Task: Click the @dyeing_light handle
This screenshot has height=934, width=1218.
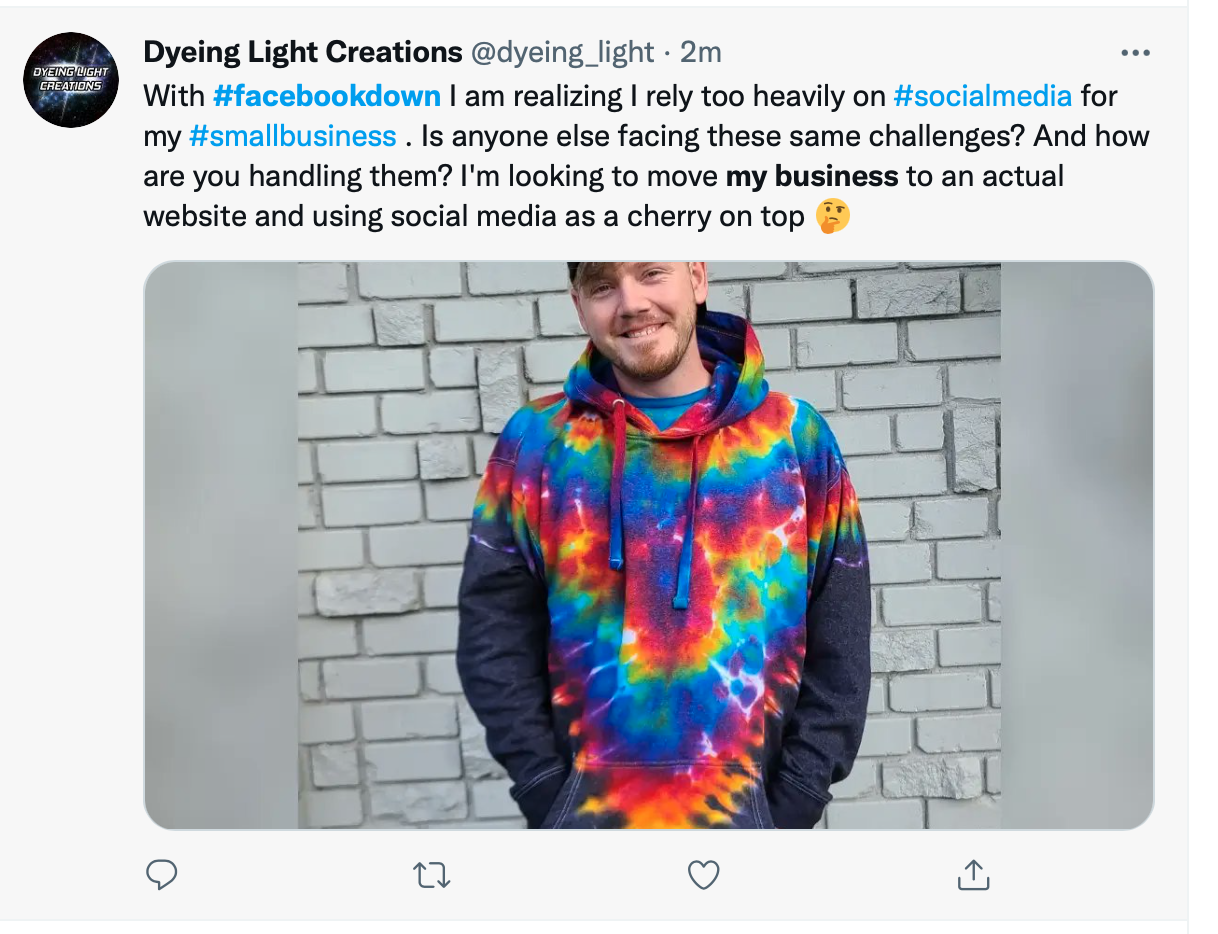Action: (x=562, y=52)
